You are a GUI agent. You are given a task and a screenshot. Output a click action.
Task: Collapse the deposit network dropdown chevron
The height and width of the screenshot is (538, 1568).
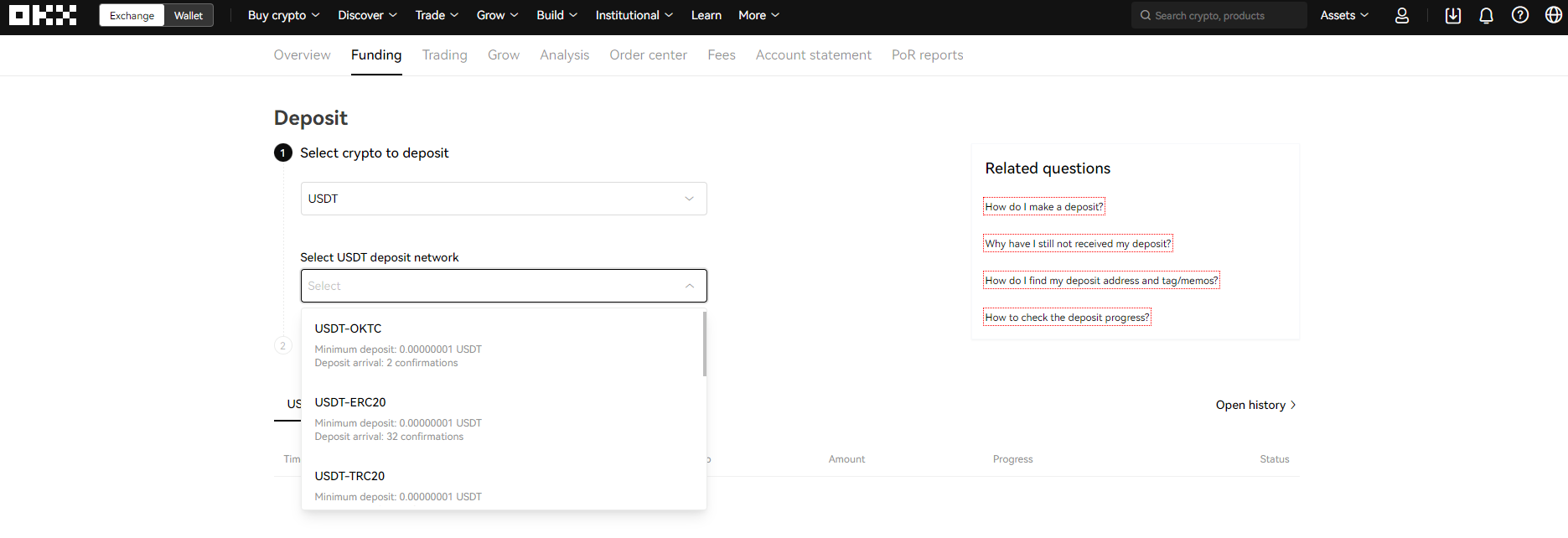click(x=690, y=286)
